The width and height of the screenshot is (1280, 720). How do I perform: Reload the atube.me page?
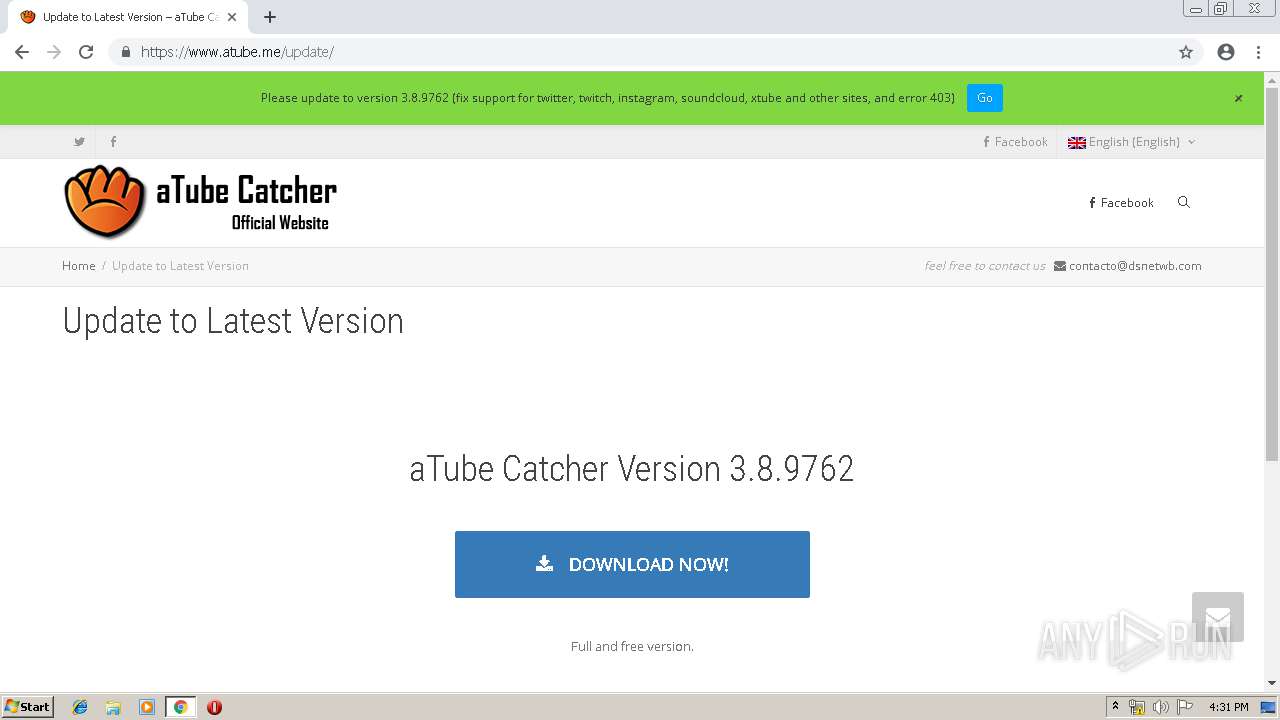86,52
